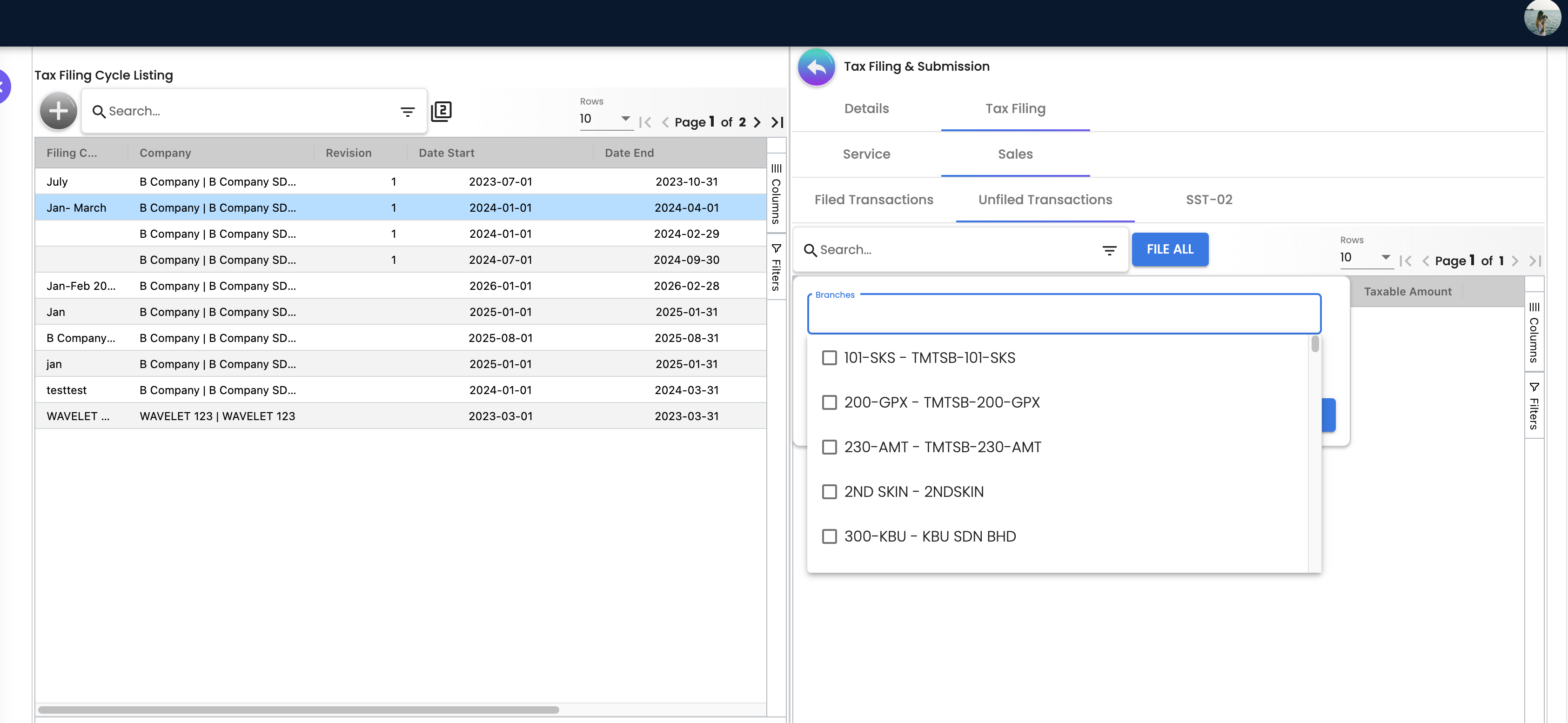Open Rows per page dropdown in cycle listing
1568x723 pixels.
pos(606,119)
